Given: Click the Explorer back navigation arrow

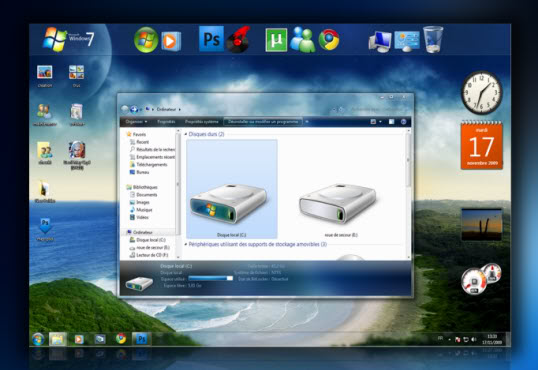Looking at the screenshot, I should (x=125, y=109).
